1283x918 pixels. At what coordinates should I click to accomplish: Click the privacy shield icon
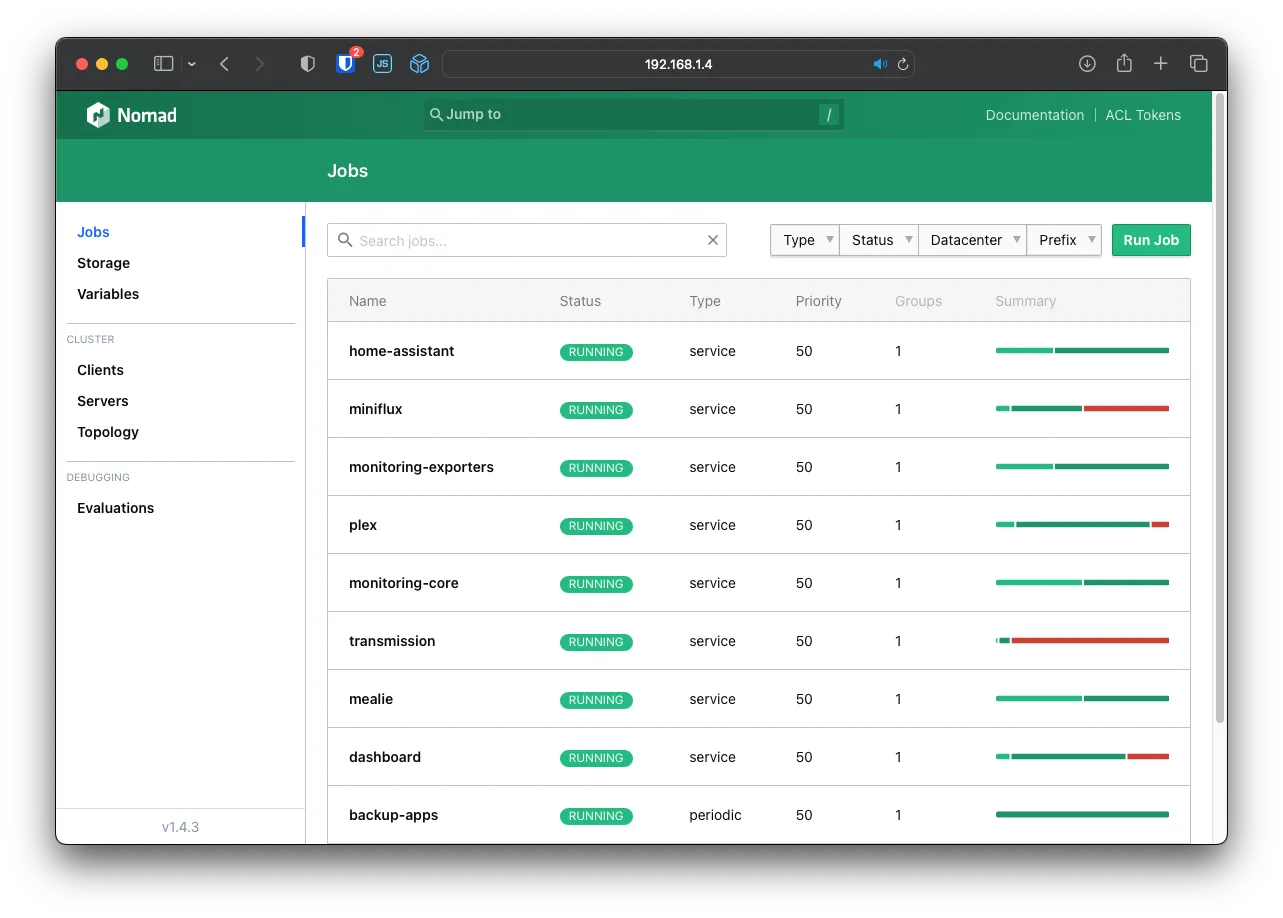tap(308, 64)
